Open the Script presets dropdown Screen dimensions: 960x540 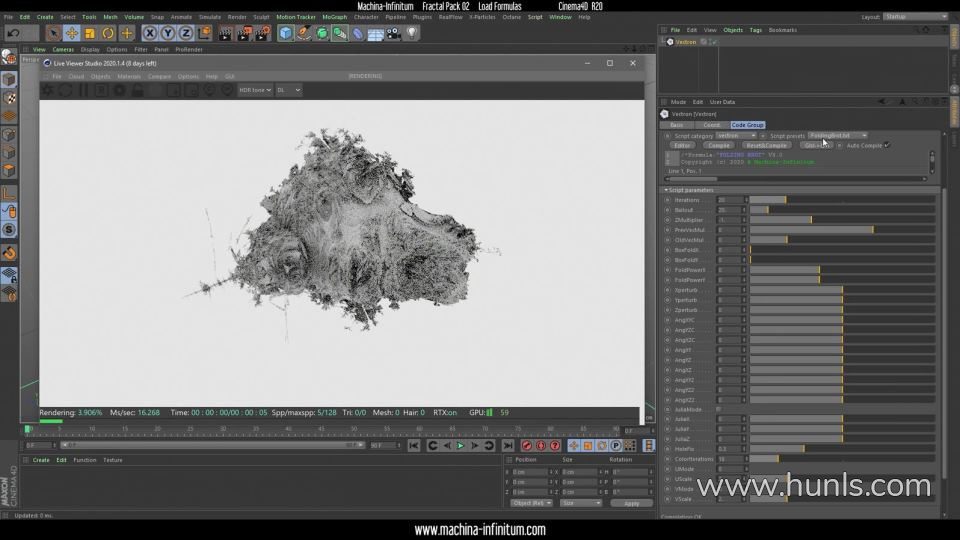point(837,135)
